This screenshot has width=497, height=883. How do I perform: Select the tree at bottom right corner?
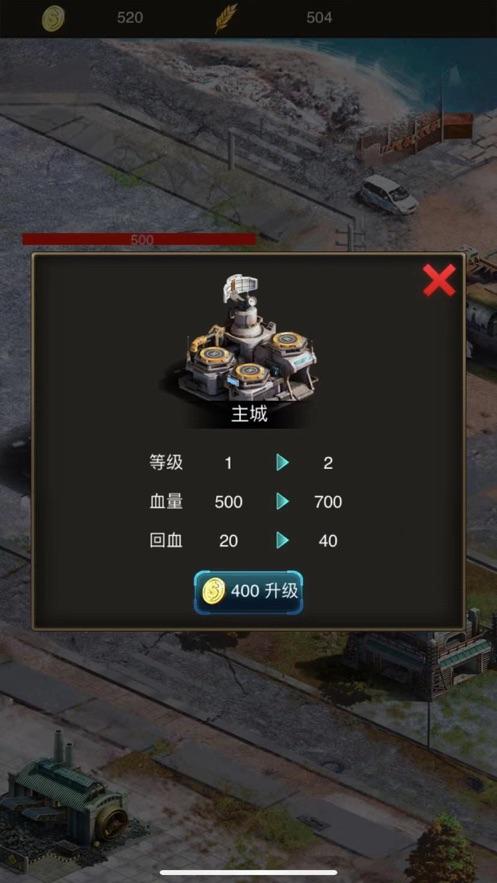coord(443,849)
